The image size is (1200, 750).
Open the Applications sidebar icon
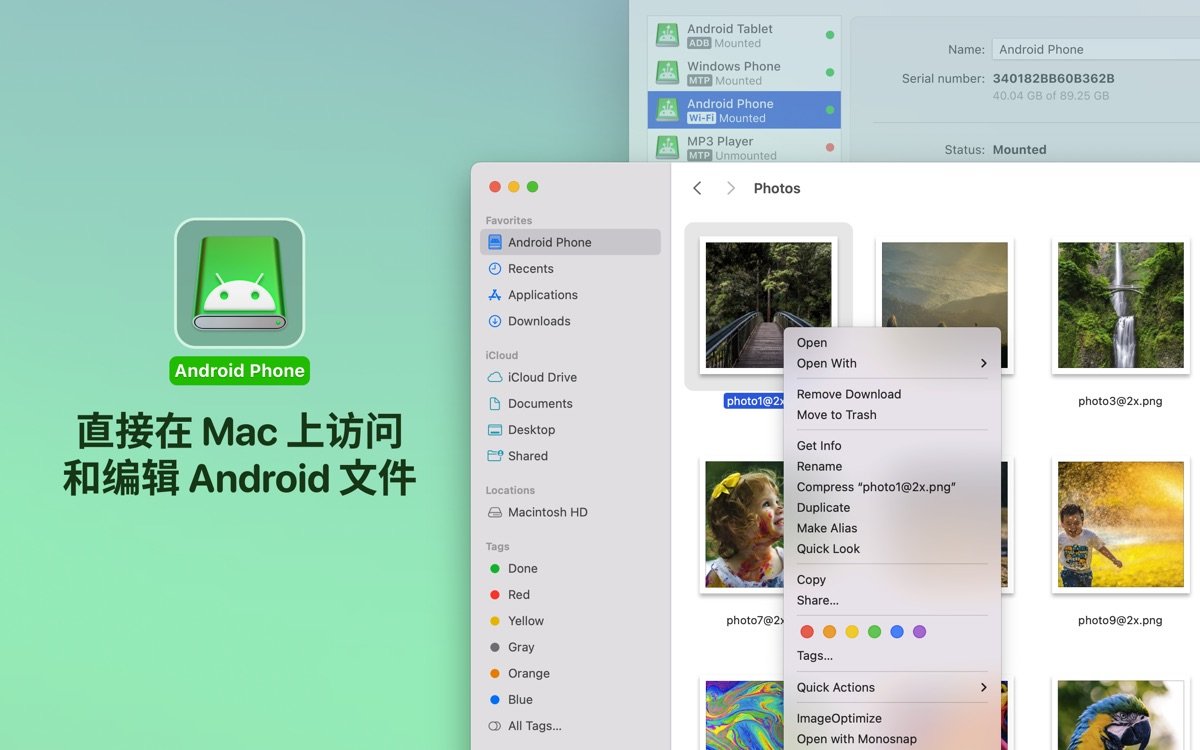pos(494,295)
